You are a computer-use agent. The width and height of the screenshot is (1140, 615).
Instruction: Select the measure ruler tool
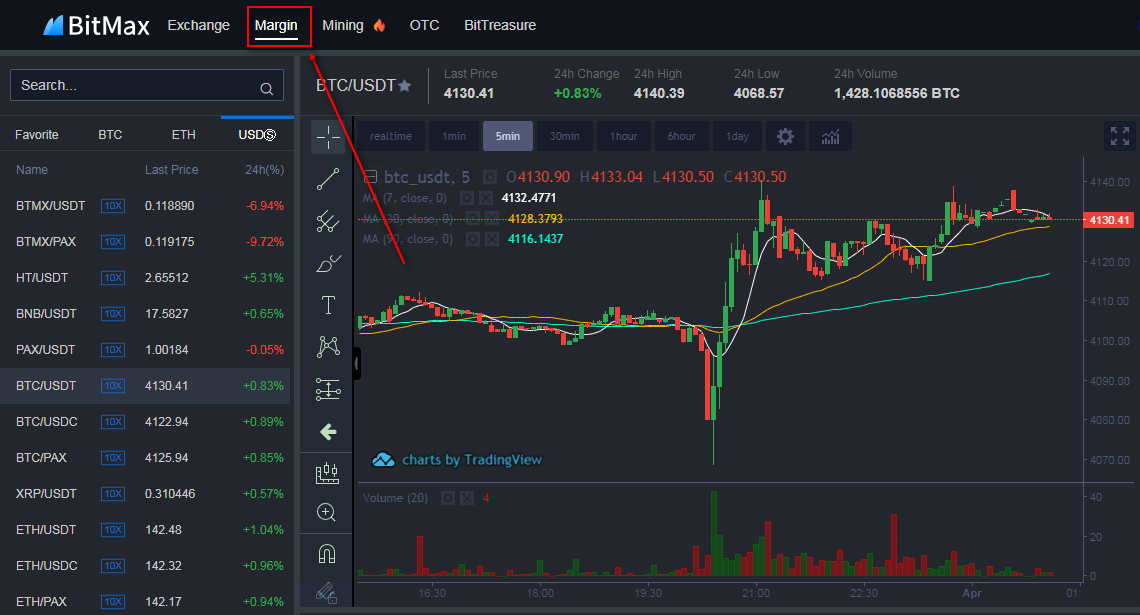click(x=327, y=473)
